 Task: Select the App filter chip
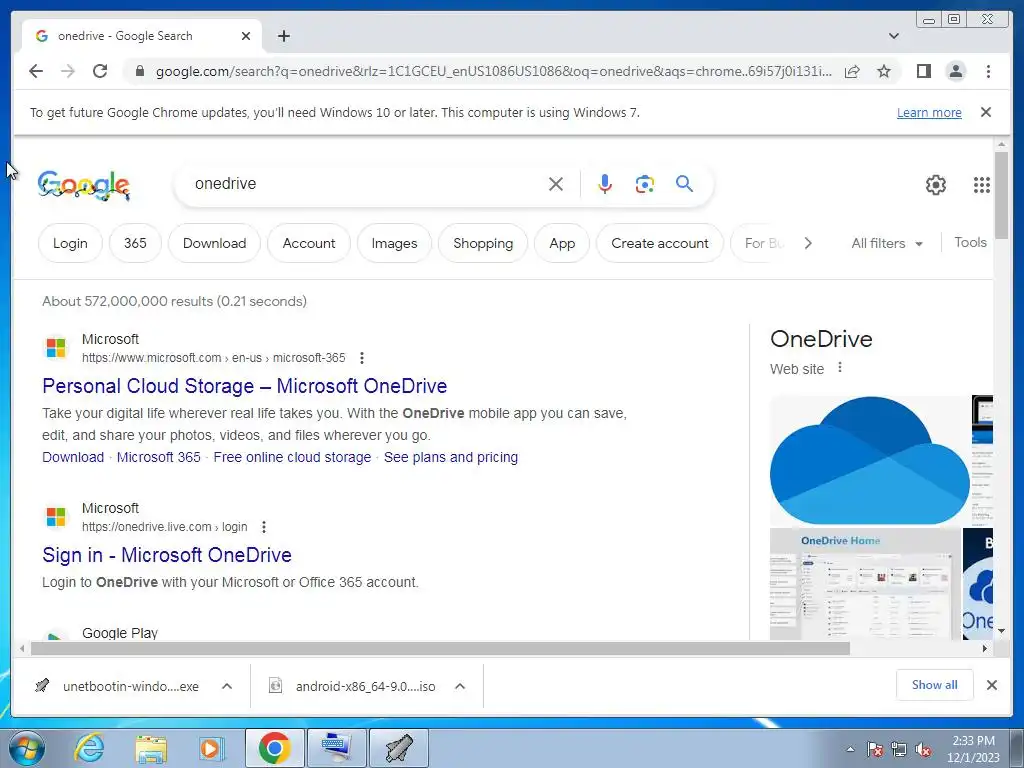click(562, 243)
